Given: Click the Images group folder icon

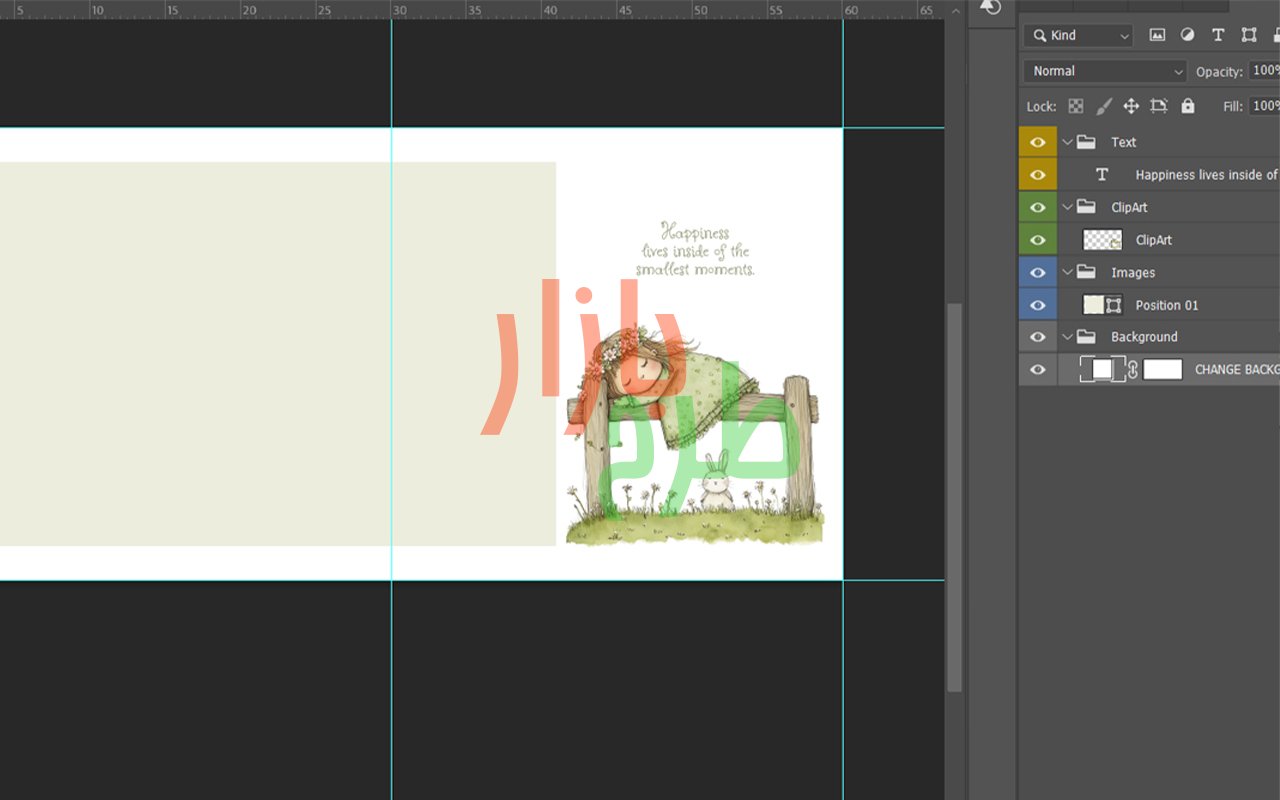Looking at the screenshot, I should click(x=1086, y=272).
